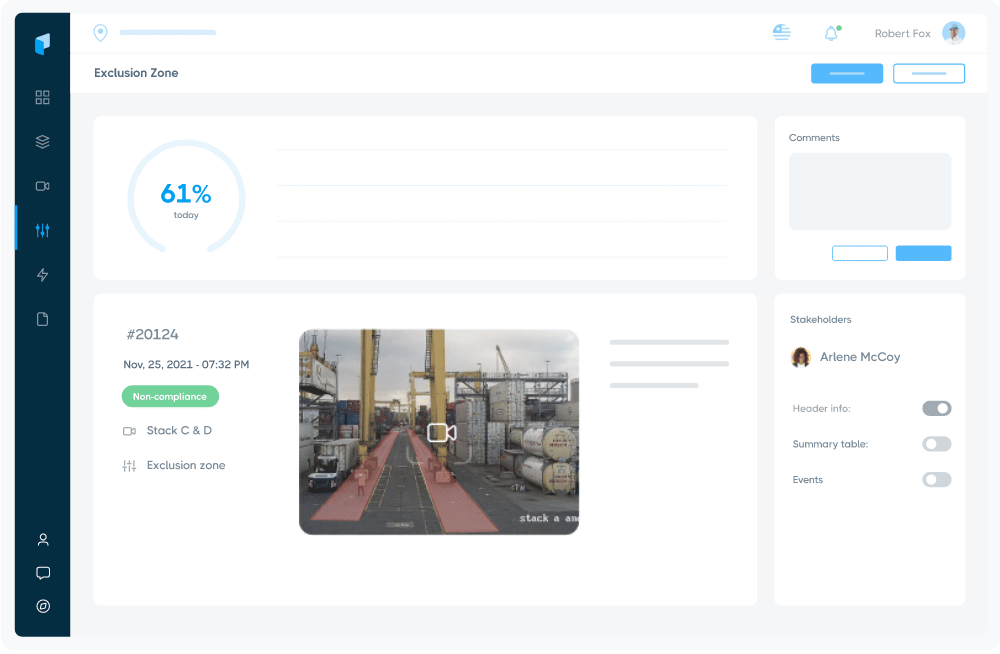Click the user profile icon near sidebar bottom
1000x654 pixels.
click(x=42, y=539)
